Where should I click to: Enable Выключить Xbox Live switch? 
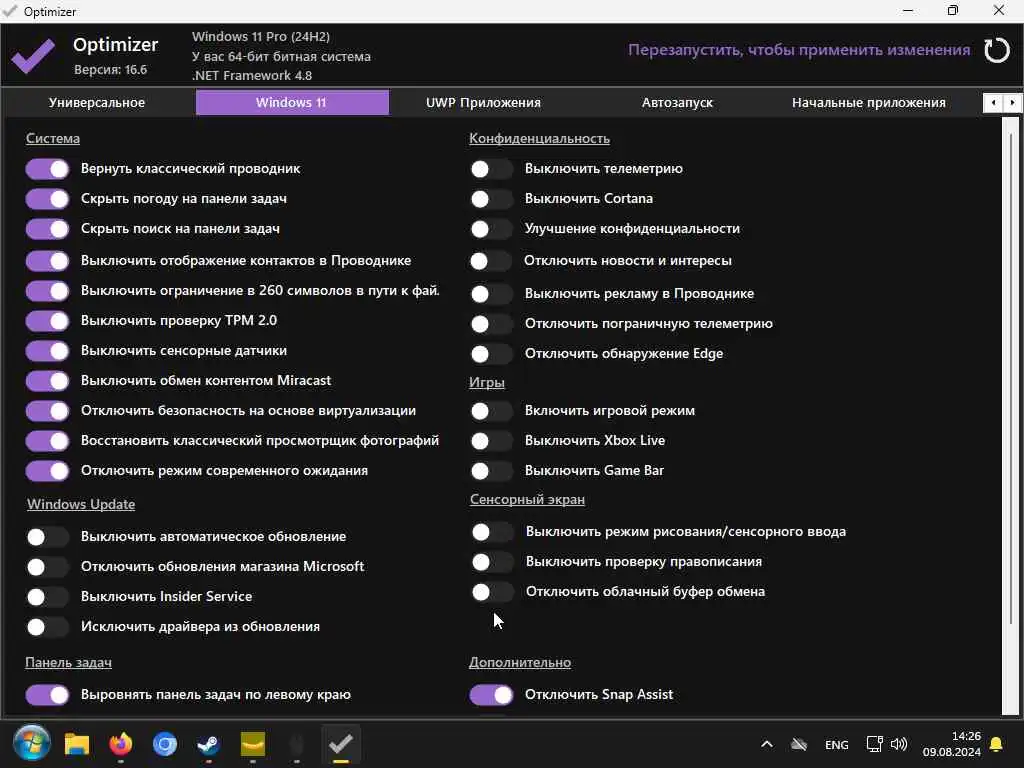(x=491, y=441)
